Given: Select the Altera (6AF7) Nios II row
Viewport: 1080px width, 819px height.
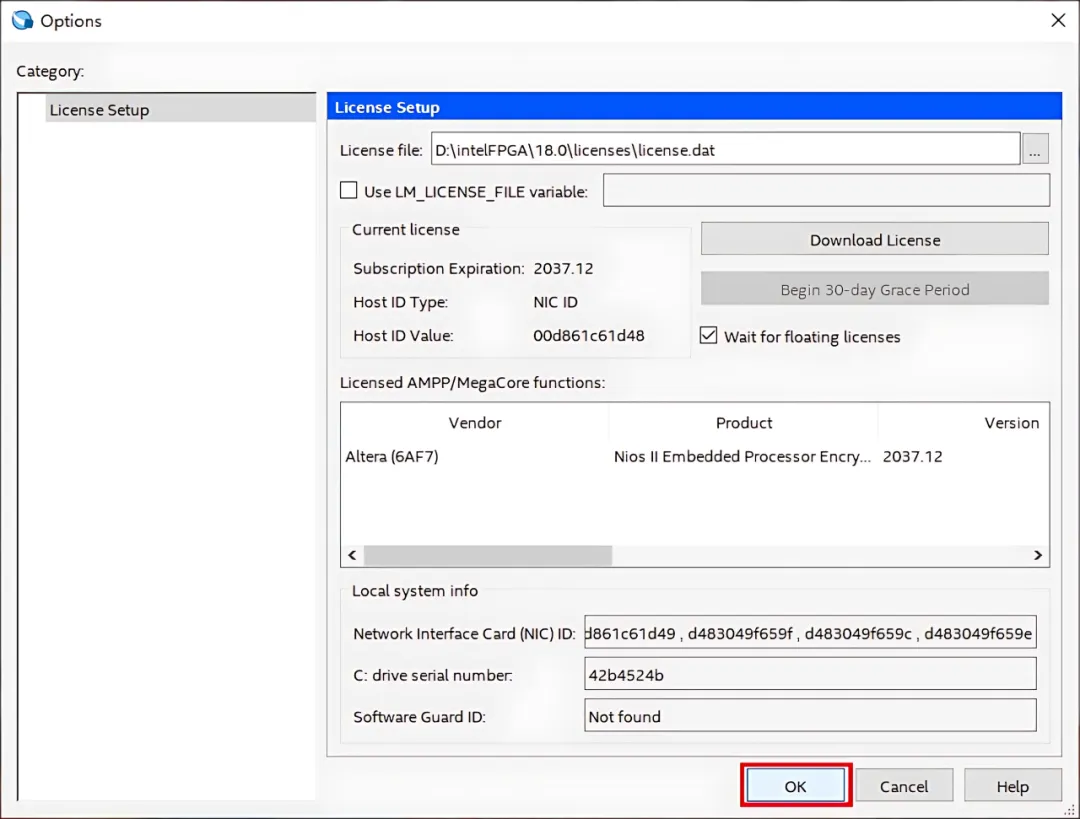Looking at the screenshot, I should pos(695,457).
